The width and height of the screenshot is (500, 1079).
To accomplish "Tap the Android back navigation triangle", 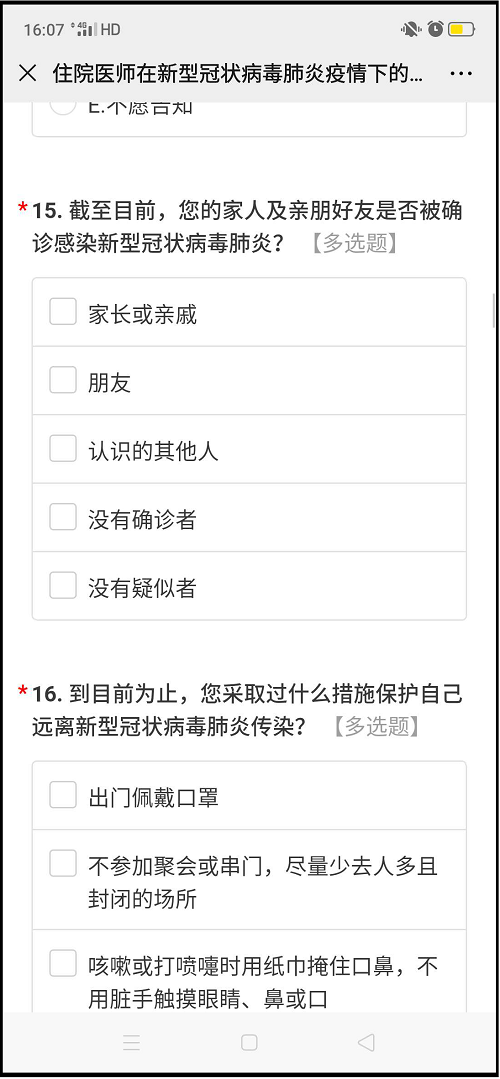I will [x=366, y=1043].
